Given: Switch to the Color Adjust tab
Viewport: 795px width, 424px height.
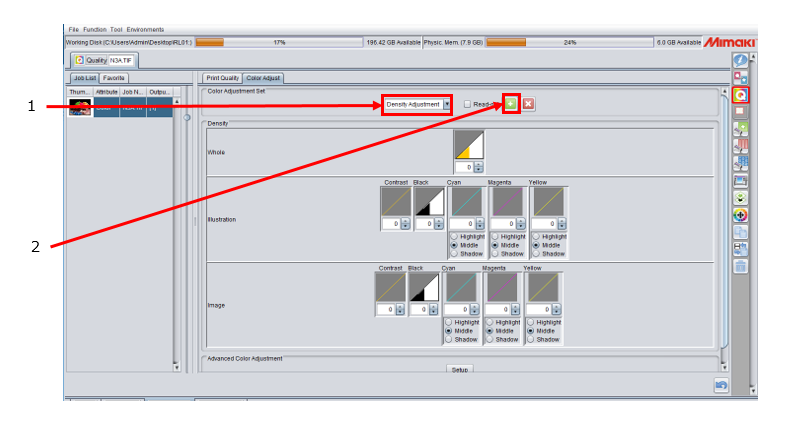Looking at the screenshot, I should click(263, 78).
